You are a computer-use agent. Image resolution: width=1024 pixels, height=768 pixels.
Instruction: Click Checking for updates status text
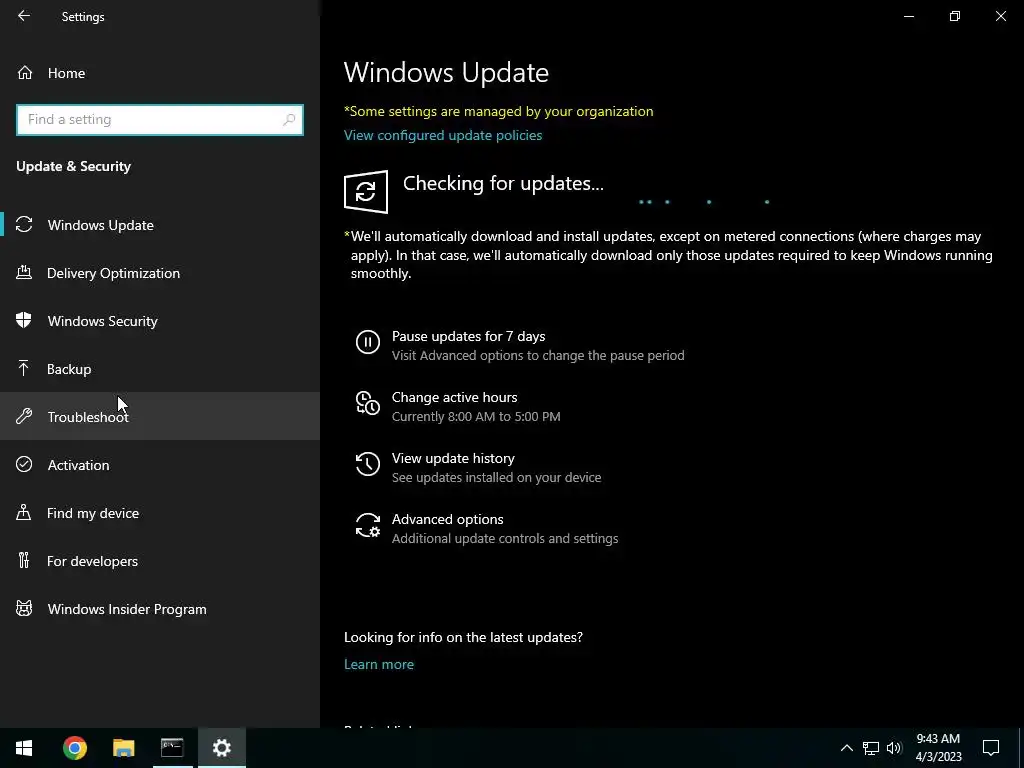pyautogui.click(x=503, y=184)
